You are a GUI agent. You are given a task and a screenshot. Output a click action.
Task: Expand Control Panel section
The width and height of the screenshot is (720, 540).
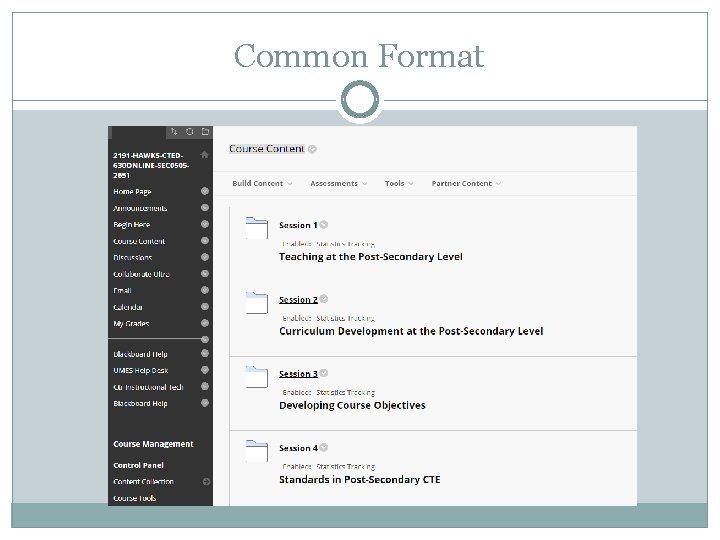[138, 465]
